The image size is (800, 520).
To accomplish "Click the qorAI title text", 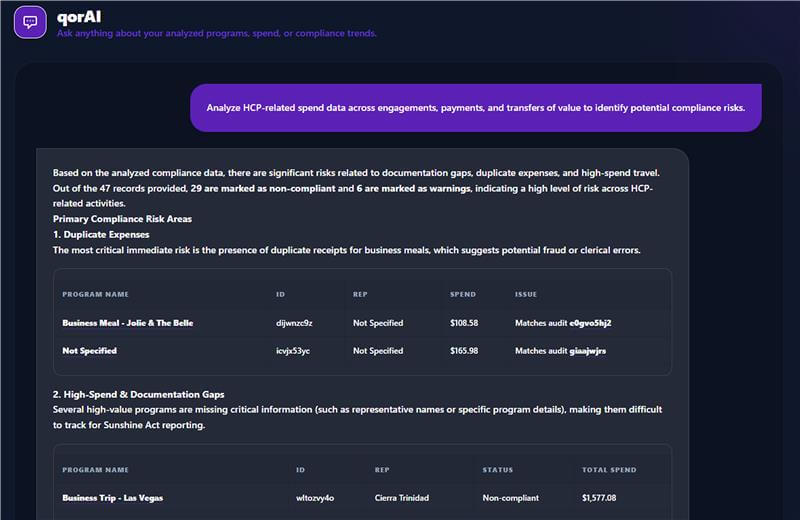I will [x=79, y=17].
